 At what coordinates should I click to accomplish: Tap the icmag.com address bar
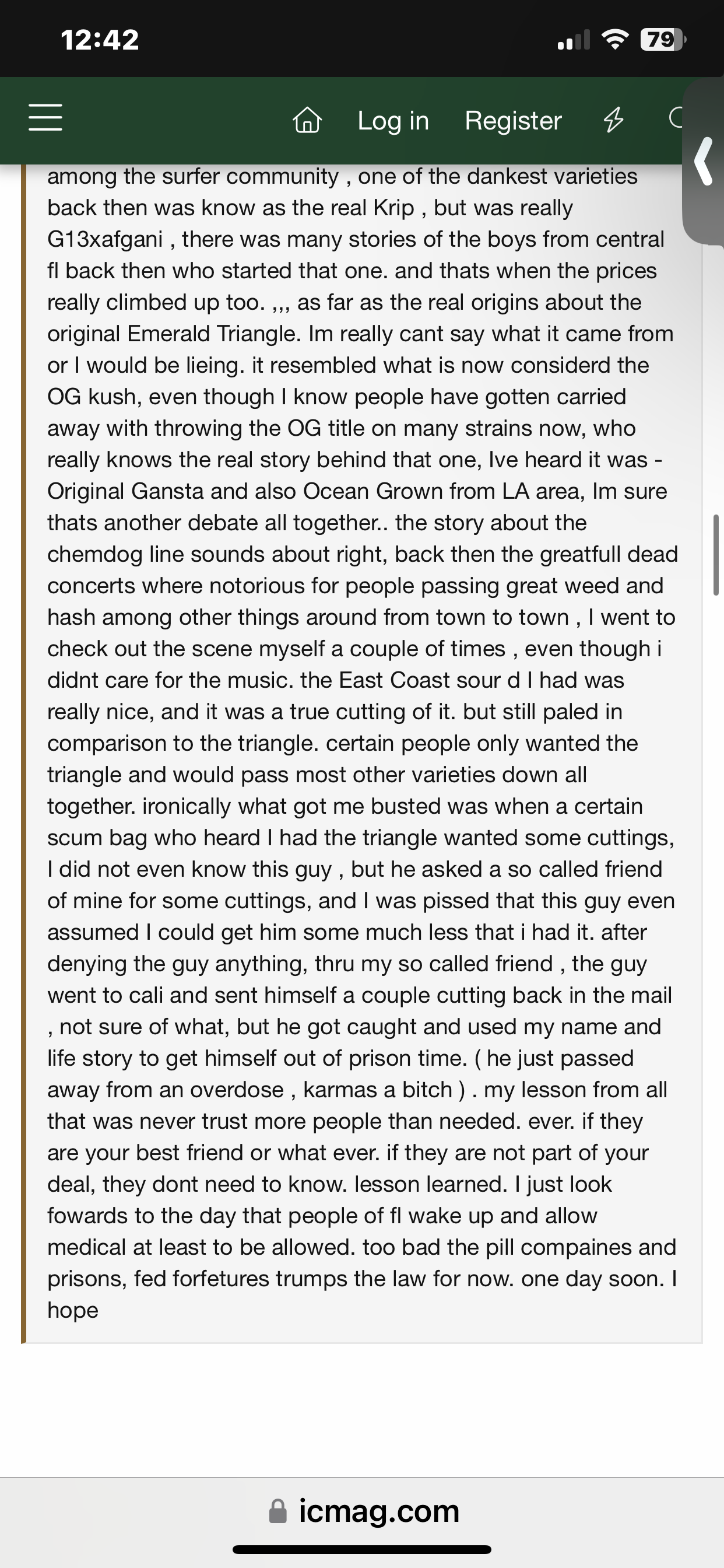(378, 1511)
